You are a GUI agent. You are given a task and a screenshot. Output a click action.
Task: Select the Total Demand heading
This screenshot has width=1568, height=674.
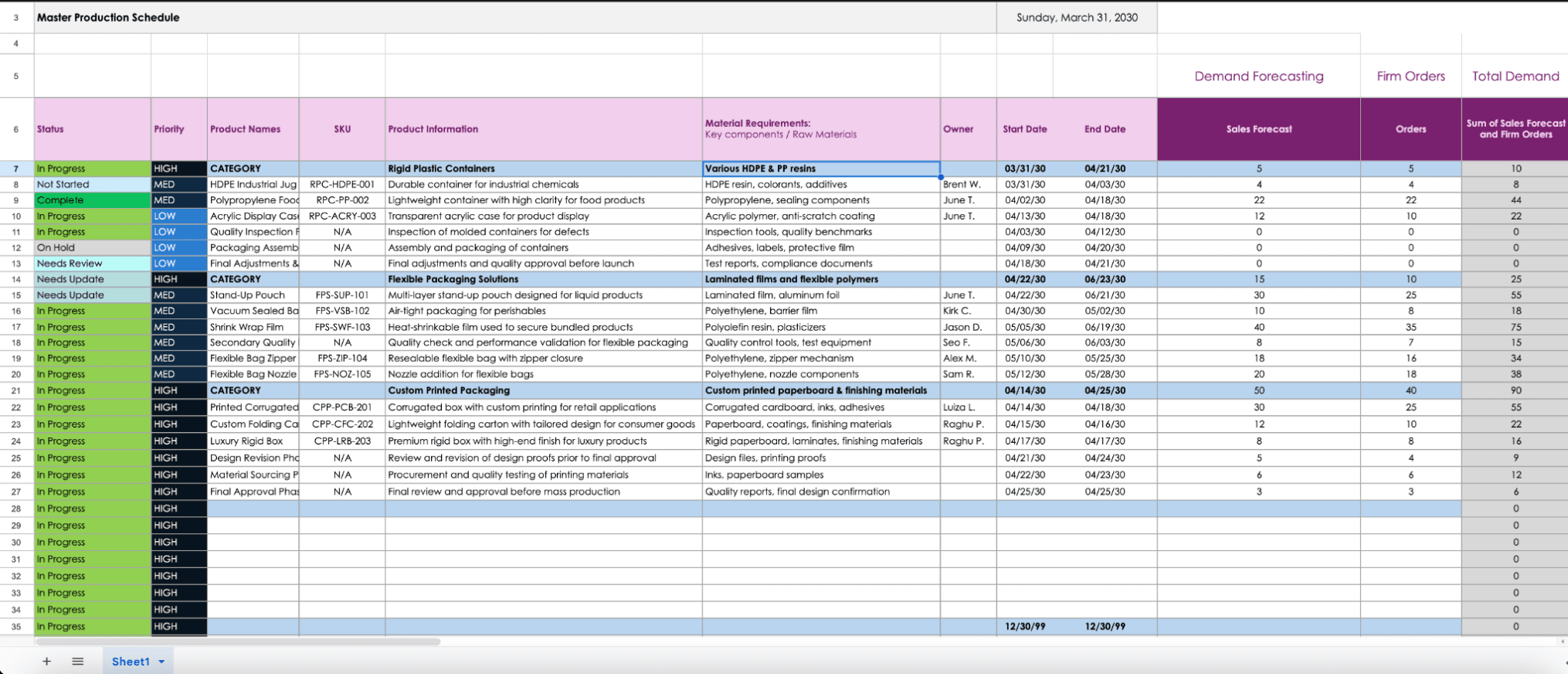(x=1515, y=76)
